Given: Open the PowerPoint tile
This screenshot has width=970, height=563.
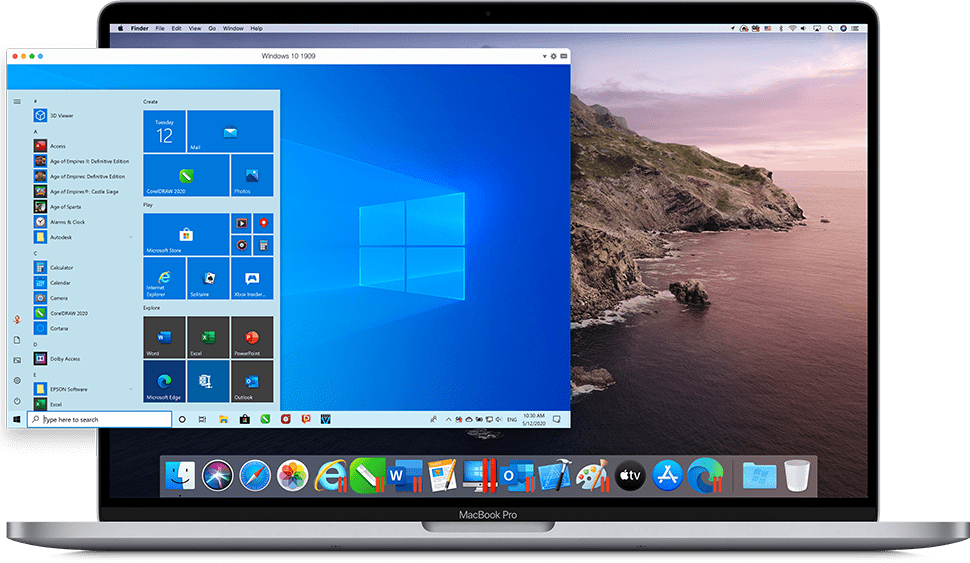Looking at the screenshot, I should [x=252, y=337].
